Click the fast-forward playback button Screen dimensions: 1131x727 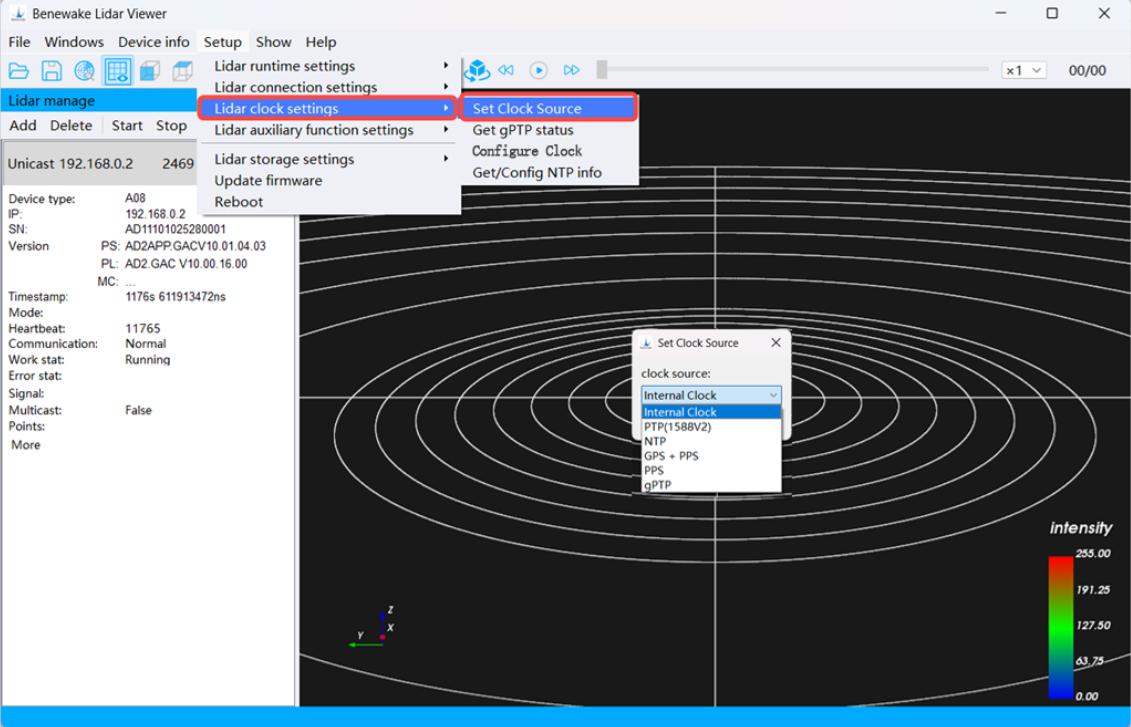(571, 70)
